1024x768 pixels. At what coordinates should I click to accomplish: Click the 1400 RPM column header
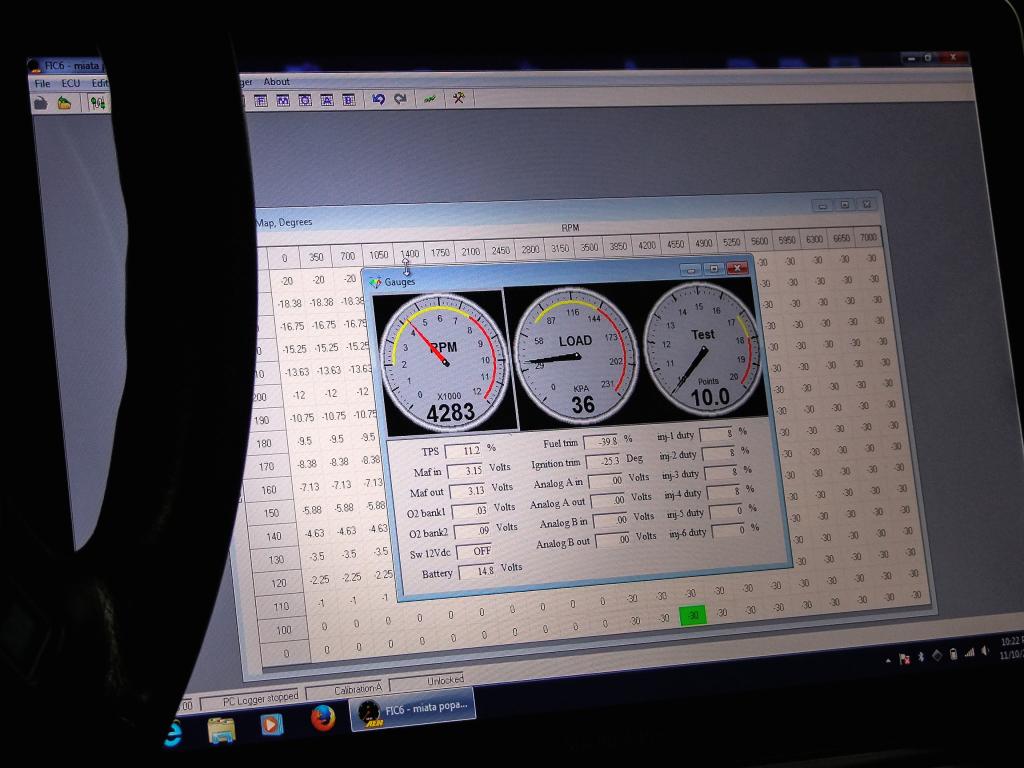409,254
